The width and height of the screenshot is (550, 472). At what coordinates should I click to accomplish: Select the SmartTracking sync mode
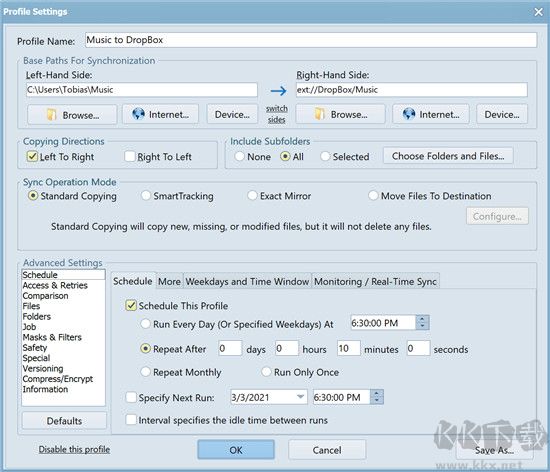pos(146,195)
